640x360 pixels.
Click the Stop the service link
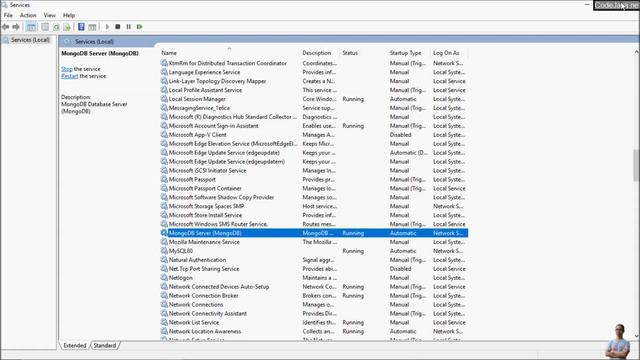(x=67, y=69)
